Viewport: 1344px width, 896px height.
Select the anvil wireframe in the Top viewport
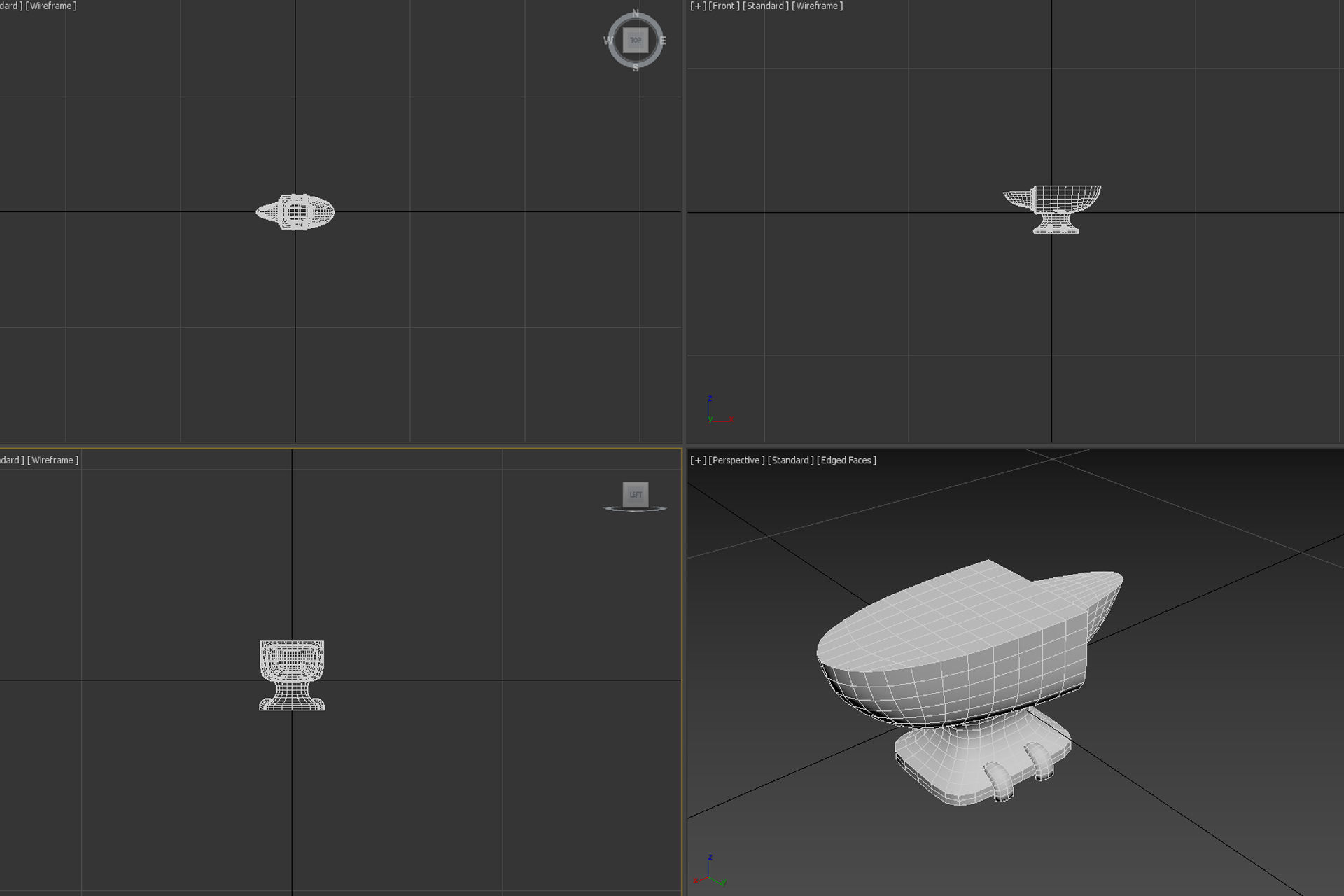(295, 212)
